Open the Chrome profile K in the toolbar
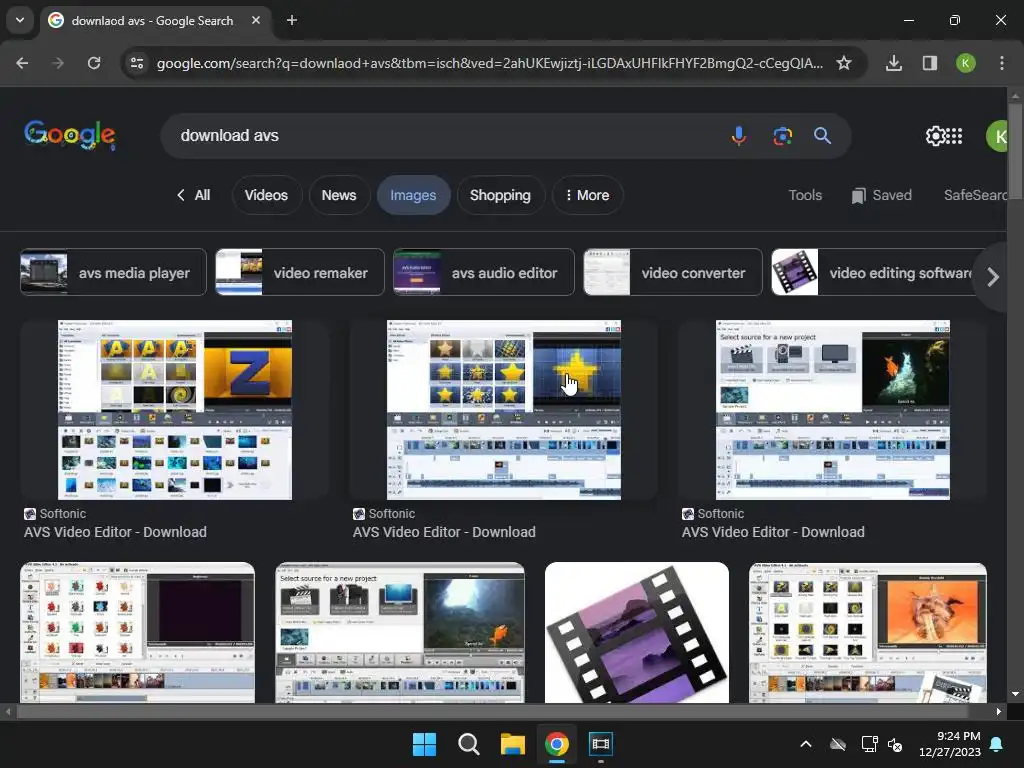Image resolution: width=1024 pixels, height=768 pixels. click(965, 63)
